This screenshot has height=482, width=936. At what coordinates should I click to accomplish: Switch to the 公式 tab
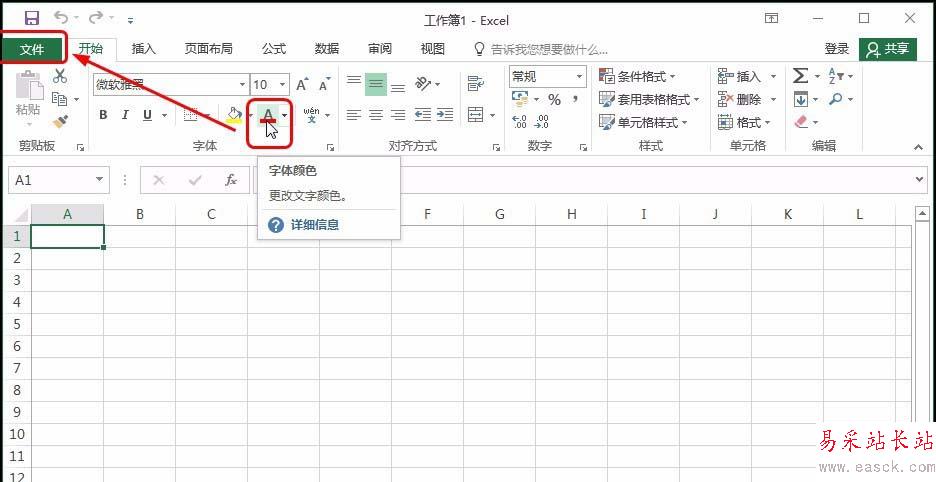click(274, 49)
